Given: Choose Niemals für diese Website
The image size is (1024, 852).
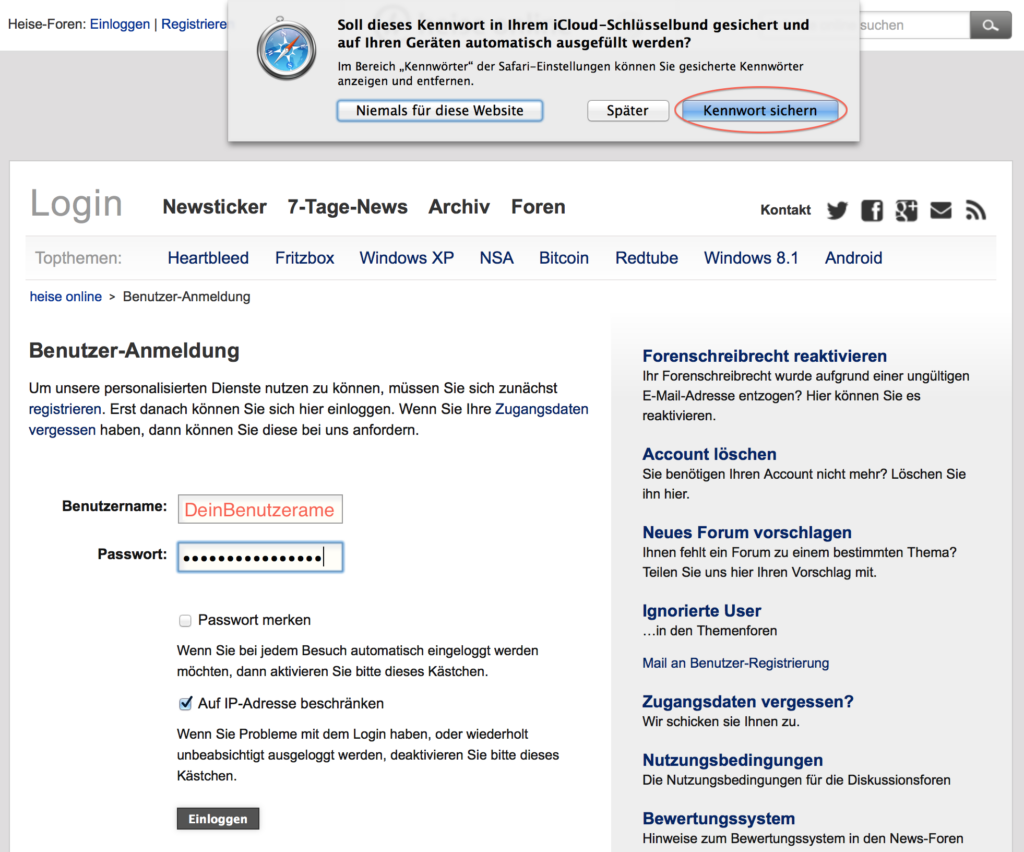Looking at the screenshot, I should pos(440,110).
